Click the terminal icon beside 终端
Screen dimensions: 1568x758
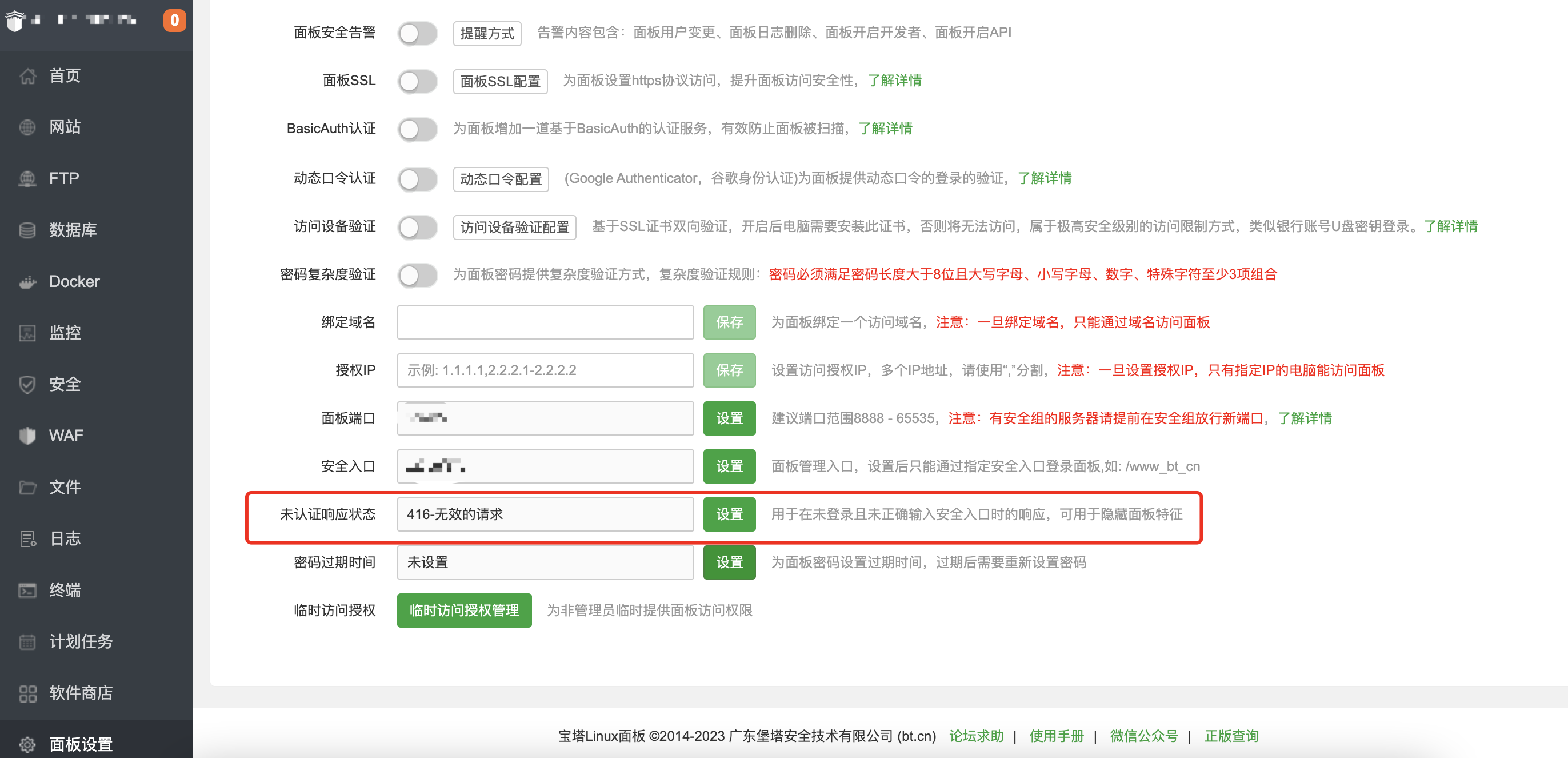27,590
